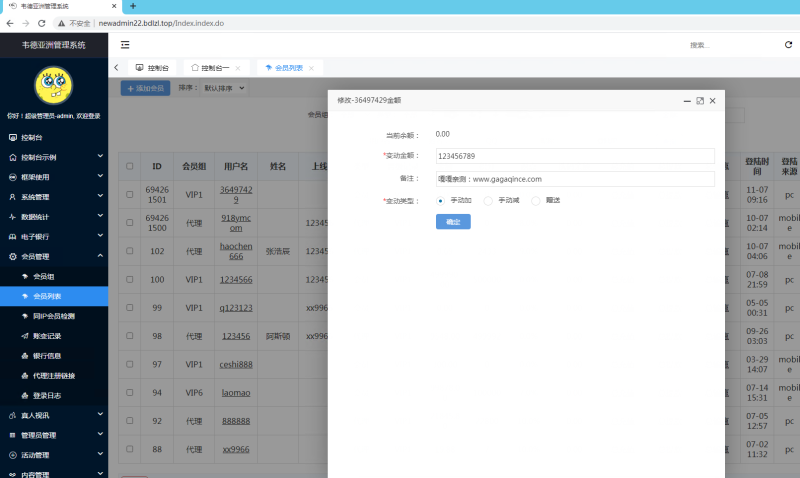
Task: Close the 控制台一 tab with its x
Action: point(238,68)
